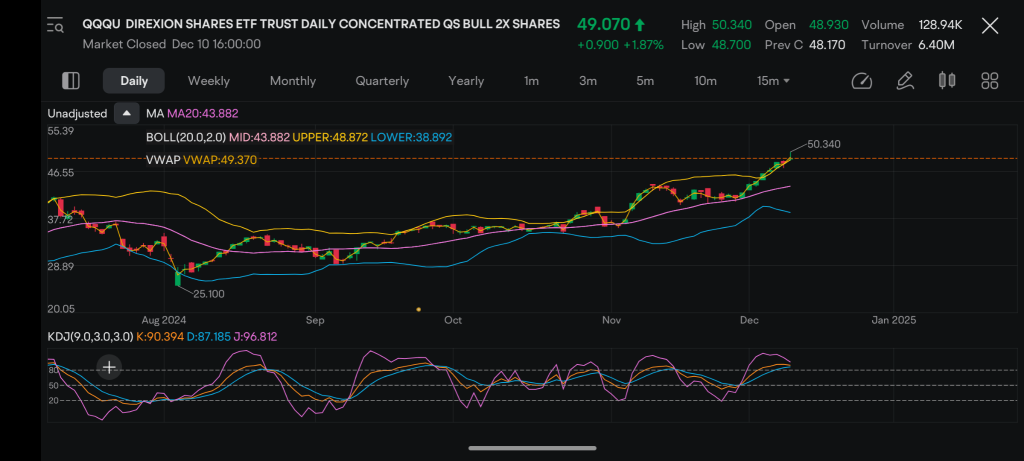Select the Monthly timeframe tab

[x=292, y=81]
